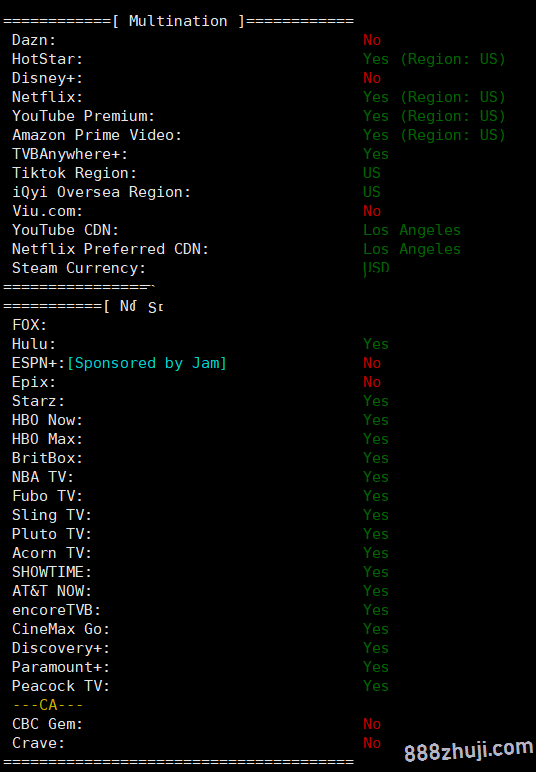Click the HotStar Yes (Region: US) result
Viewport: 536px width, 772px height.
[x=434, y=59]
